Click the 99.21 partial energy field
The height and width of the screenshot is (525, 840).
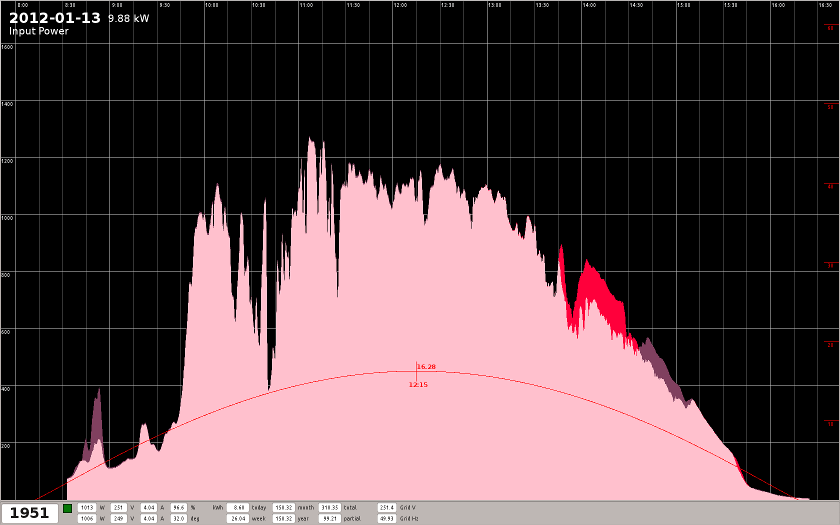[329, 519]
